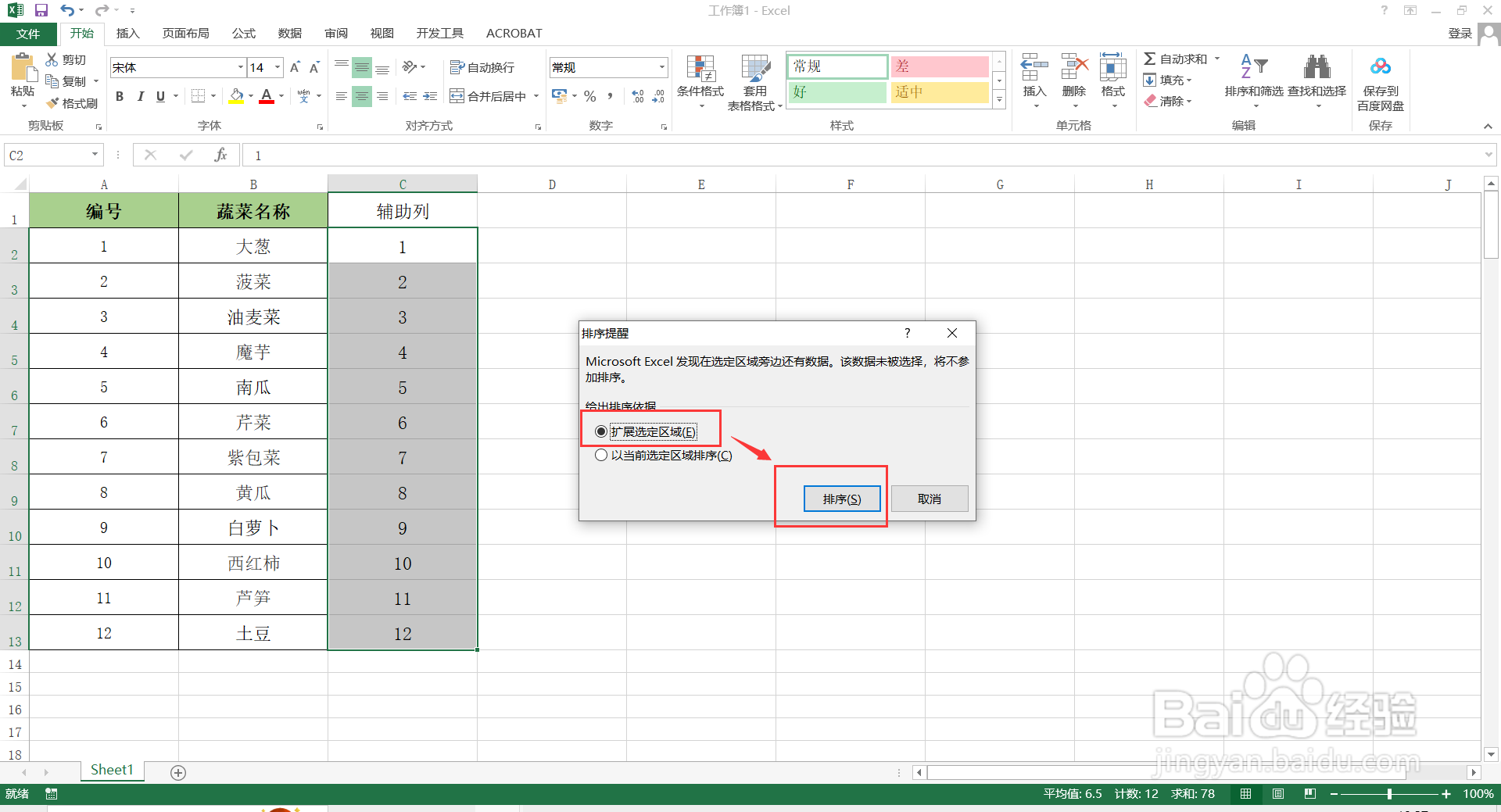
Task: Open the Name Box dropdown arrow
Action: pos(95,155)
